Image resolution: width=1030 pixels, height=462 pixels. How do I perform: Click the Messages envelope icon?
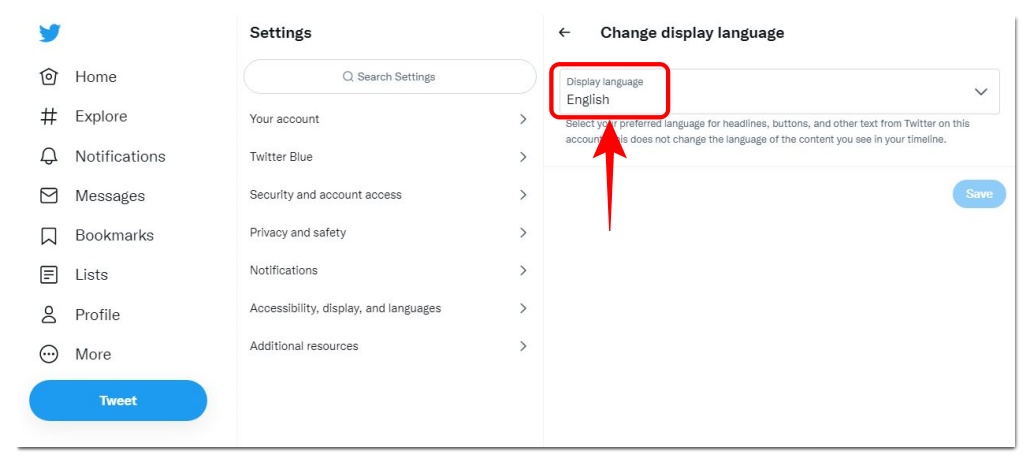point(48,196)
